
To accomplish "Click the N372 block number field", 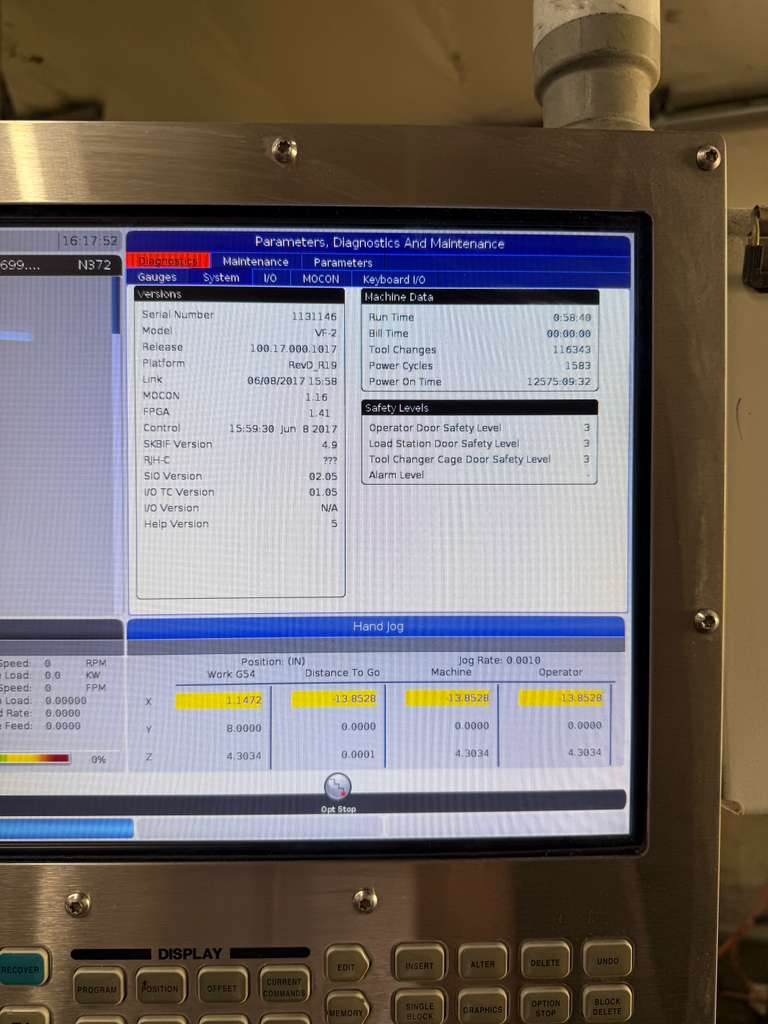I will click(x=95, y=265).
